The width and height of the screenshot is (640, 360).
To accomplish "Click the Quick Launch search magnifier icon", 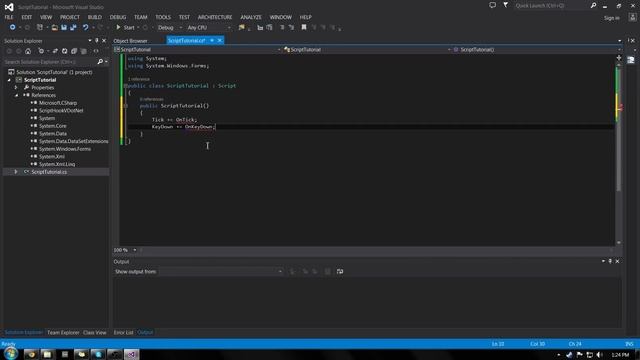I will point(593,5).
